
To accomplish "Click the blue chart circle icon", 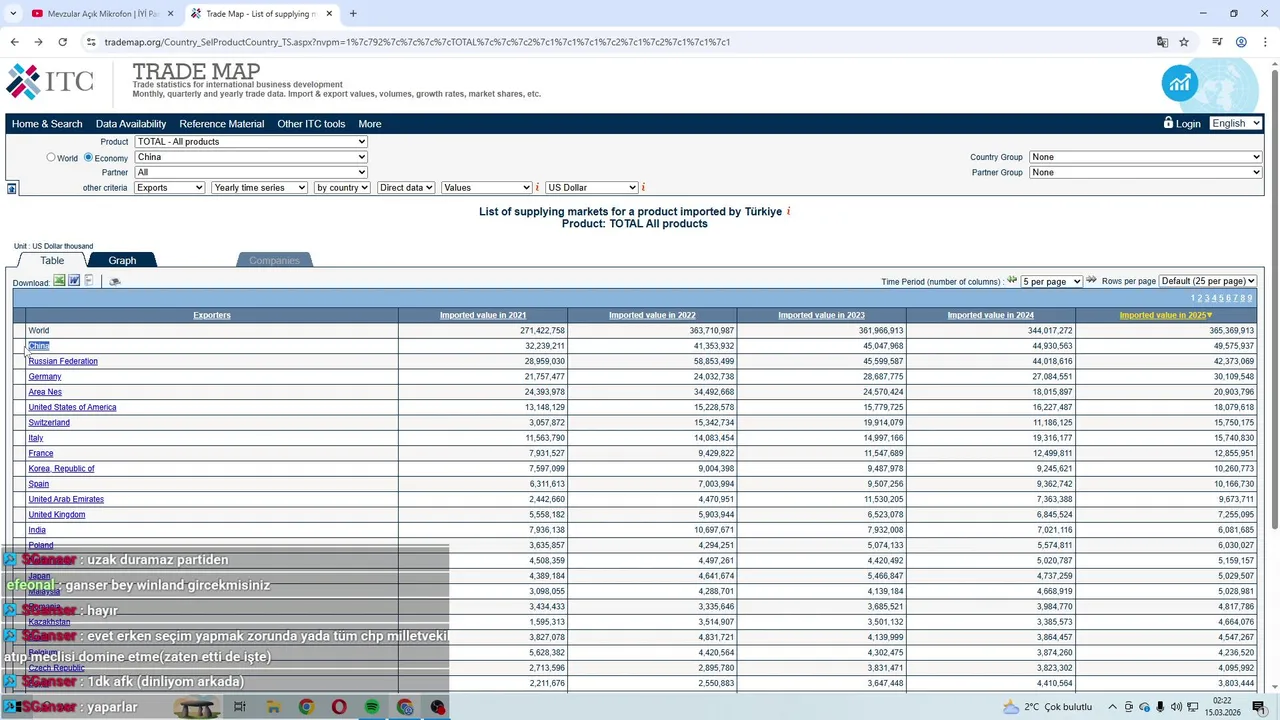I will coord(1180,83).
